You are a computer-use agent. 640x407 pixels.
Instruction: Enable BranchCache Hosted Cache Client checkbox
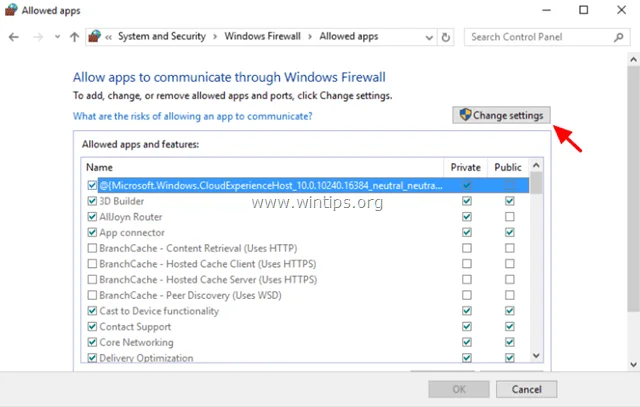click(92, 264)
